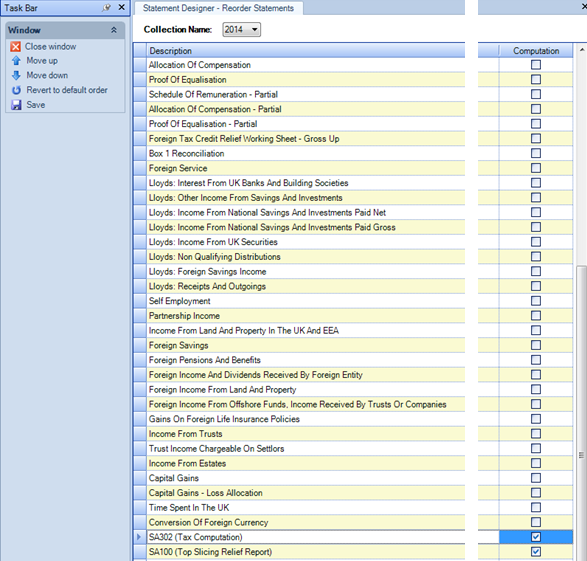
Task: Click the Close window red X icon
Action: (x=16, y=46)
